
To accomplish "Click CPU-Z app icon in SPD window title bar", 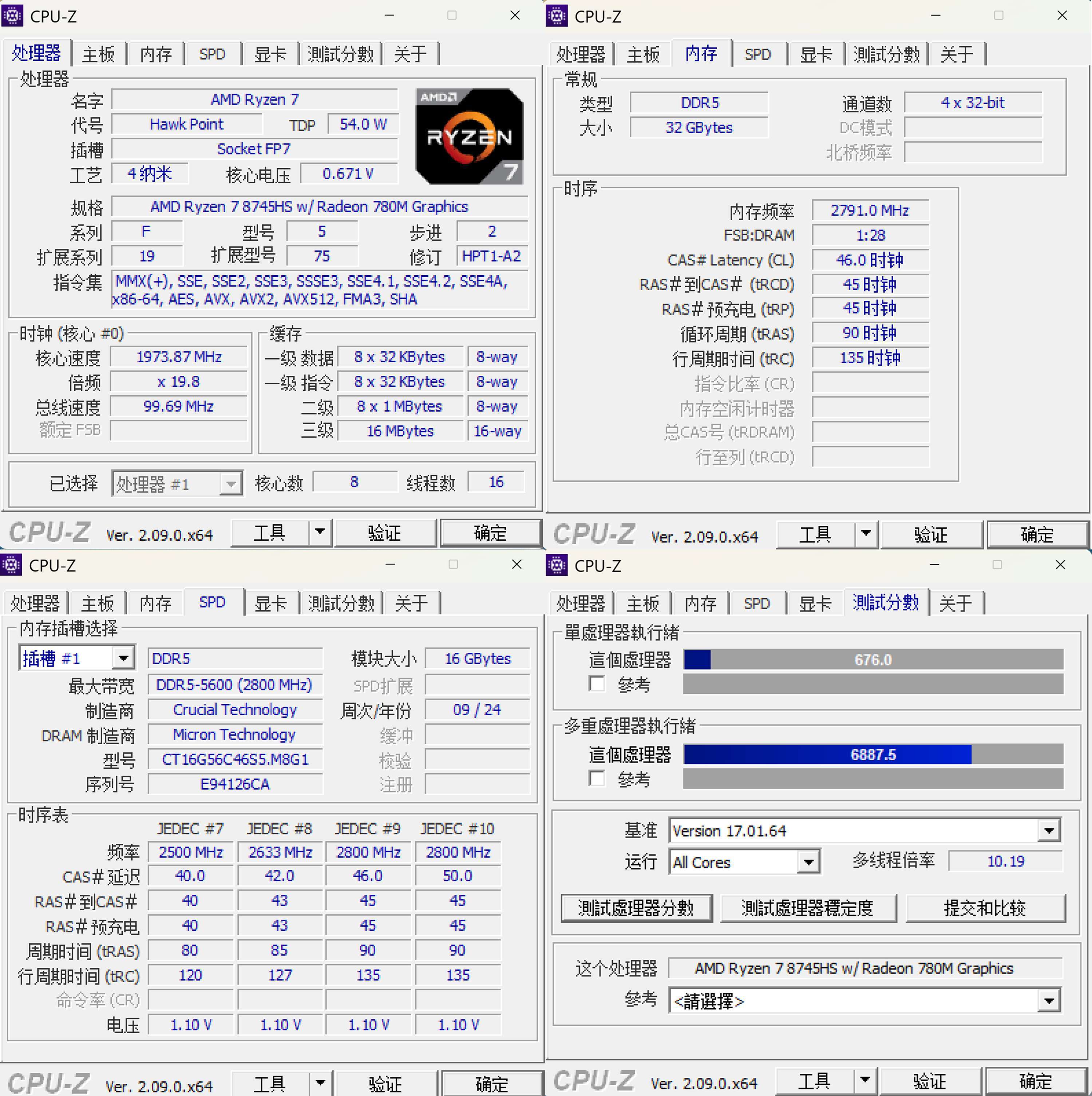I will point(11,564).
